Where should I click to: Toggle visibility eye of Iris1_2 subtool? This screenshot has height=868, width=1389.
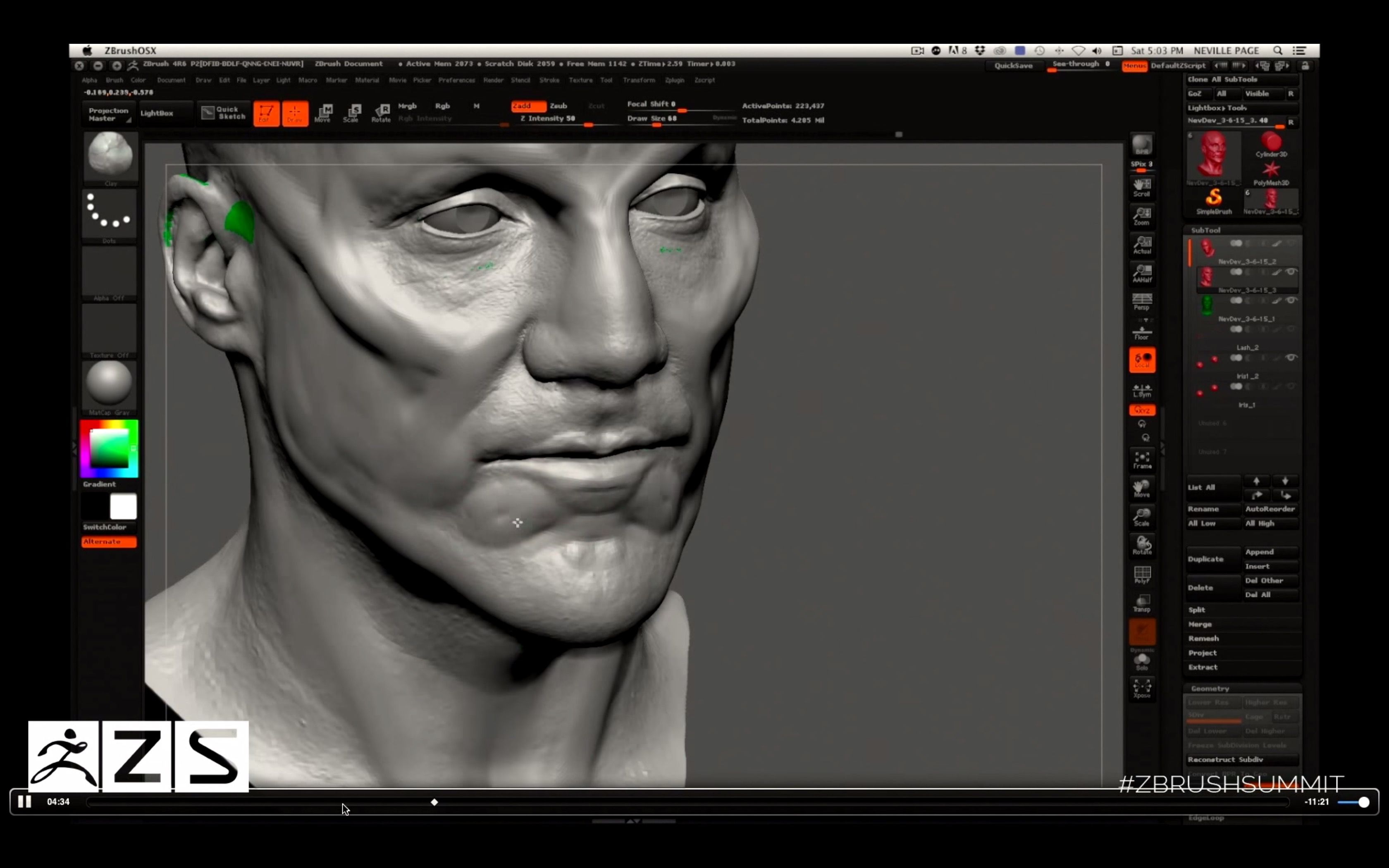pyautogui.click(x=1290, y=358)
